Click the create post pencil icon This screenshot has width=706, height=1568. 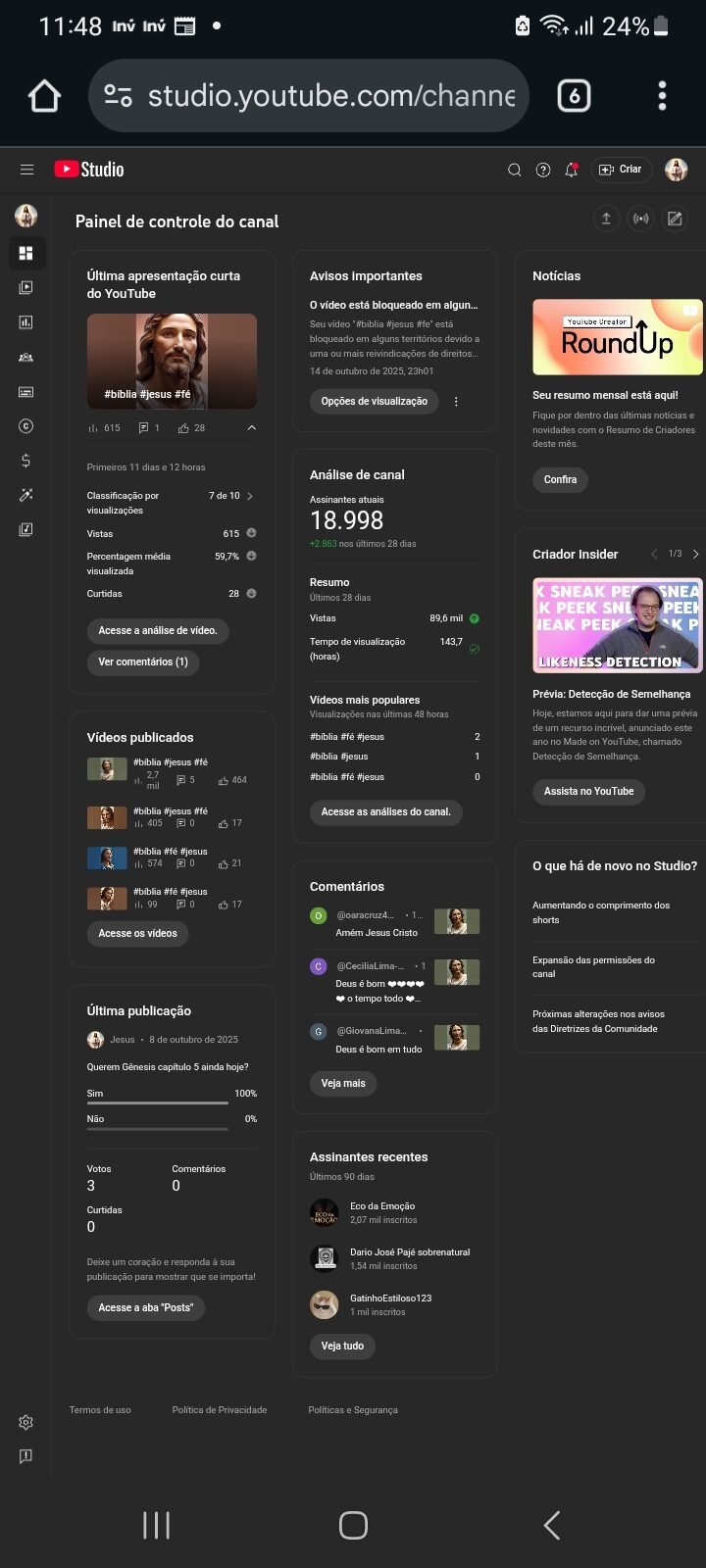[x=676, y=219]
